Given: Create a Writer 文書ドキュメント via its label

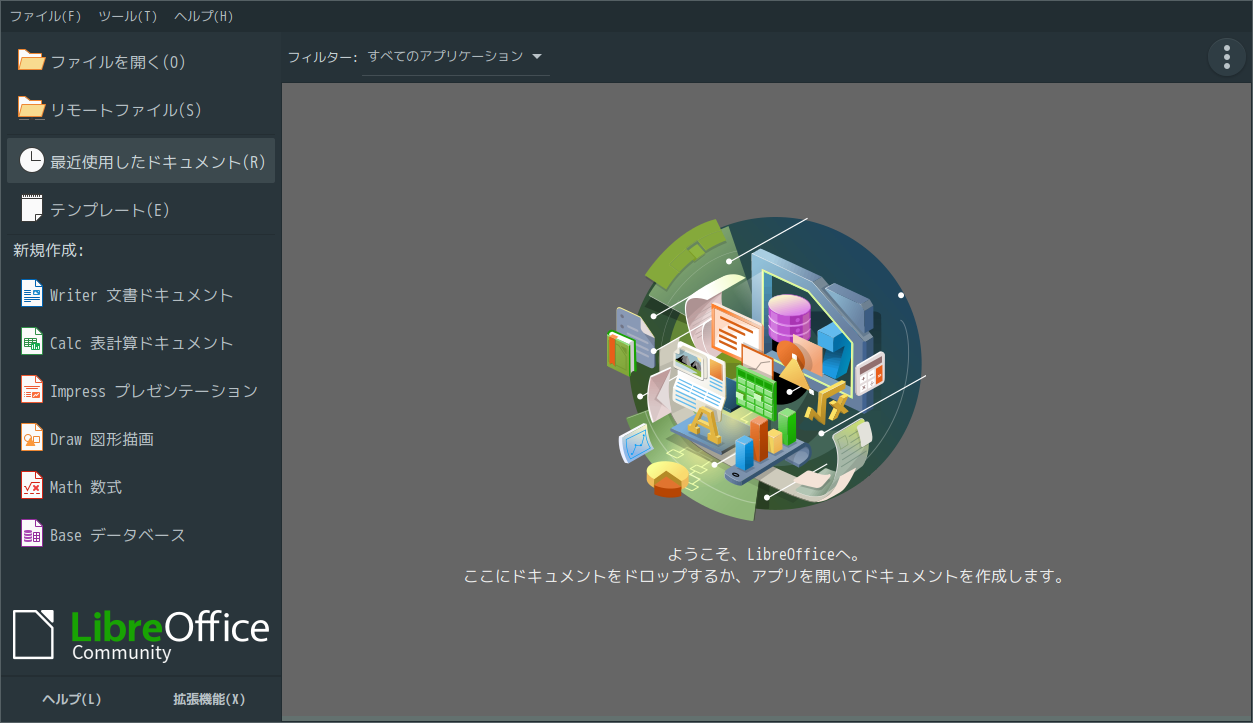Looking at the screenshot, I should coord(141,295).
